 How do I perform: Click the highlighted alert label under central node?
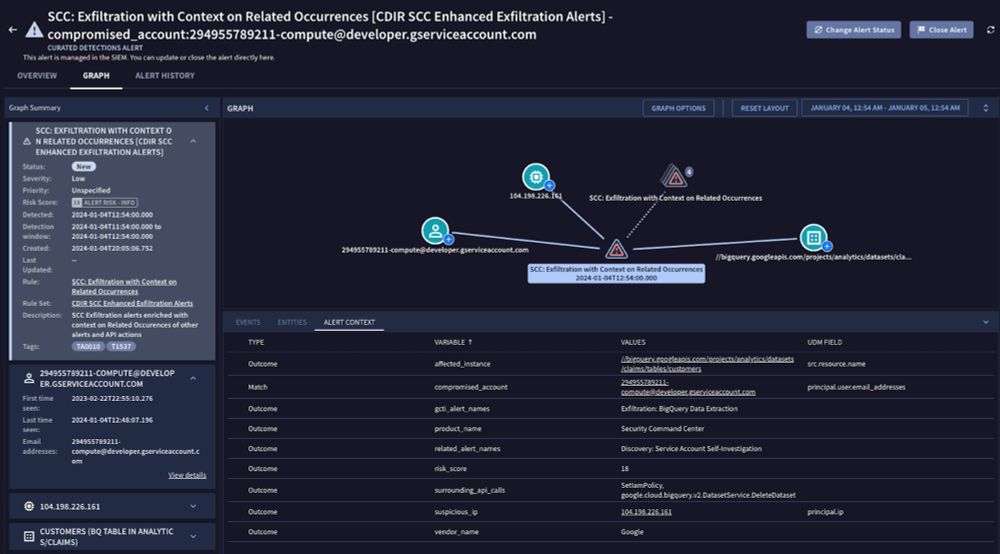[616, 273]
